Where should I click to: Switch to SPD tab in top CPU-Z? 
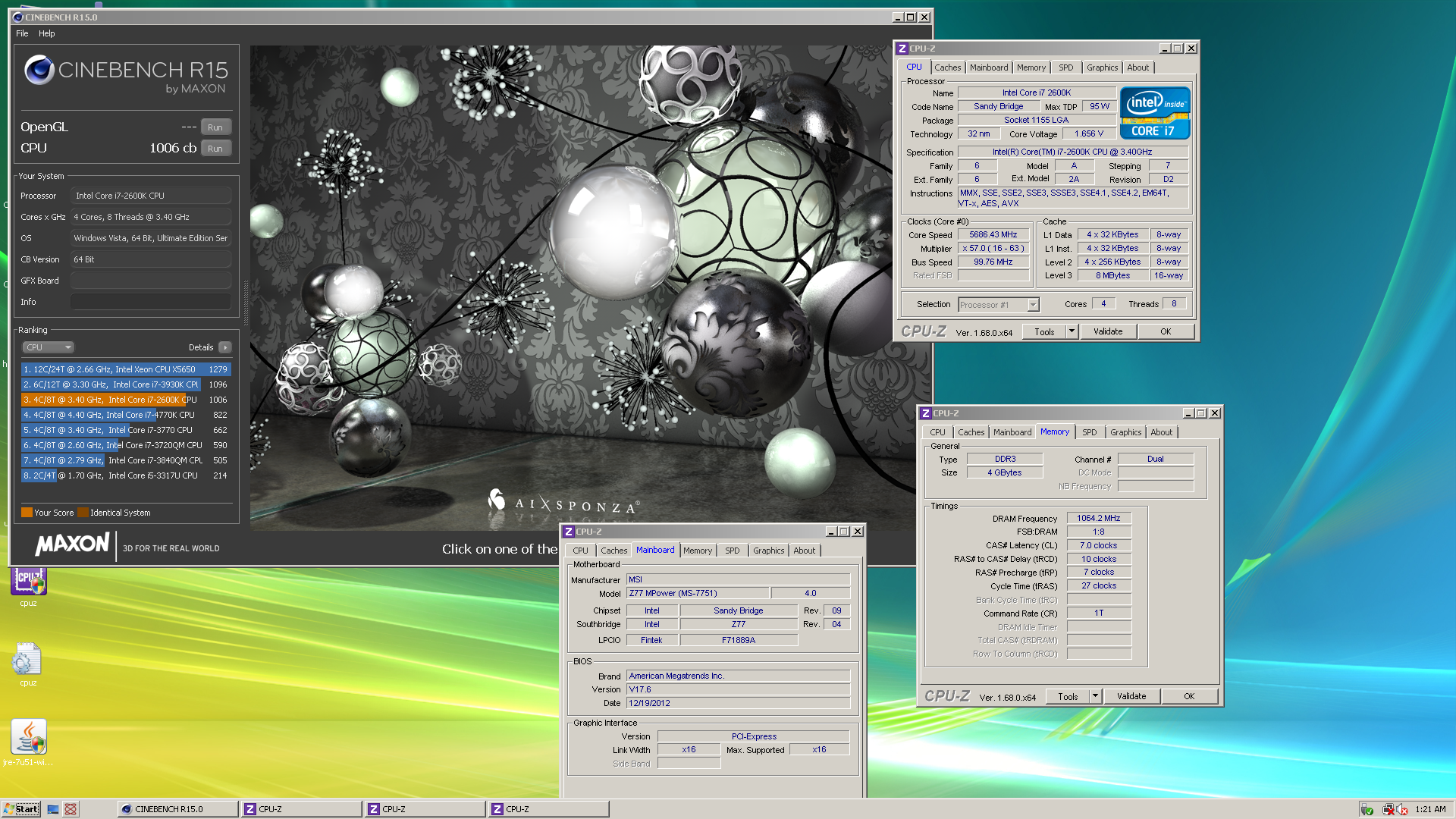[x=1066, y=67]
